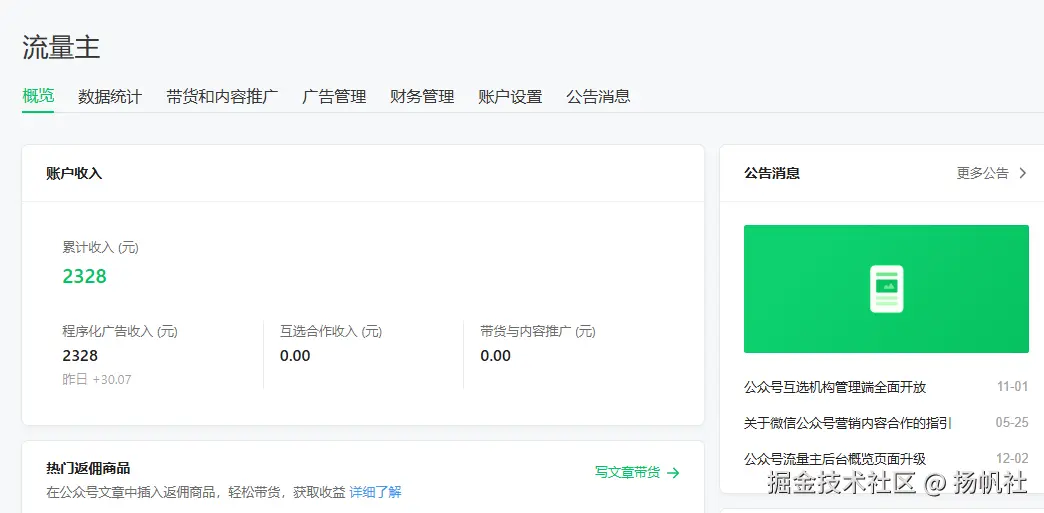Switch to the 公告消息 tab
The image size is (1044, 513).
click(598, 97)
